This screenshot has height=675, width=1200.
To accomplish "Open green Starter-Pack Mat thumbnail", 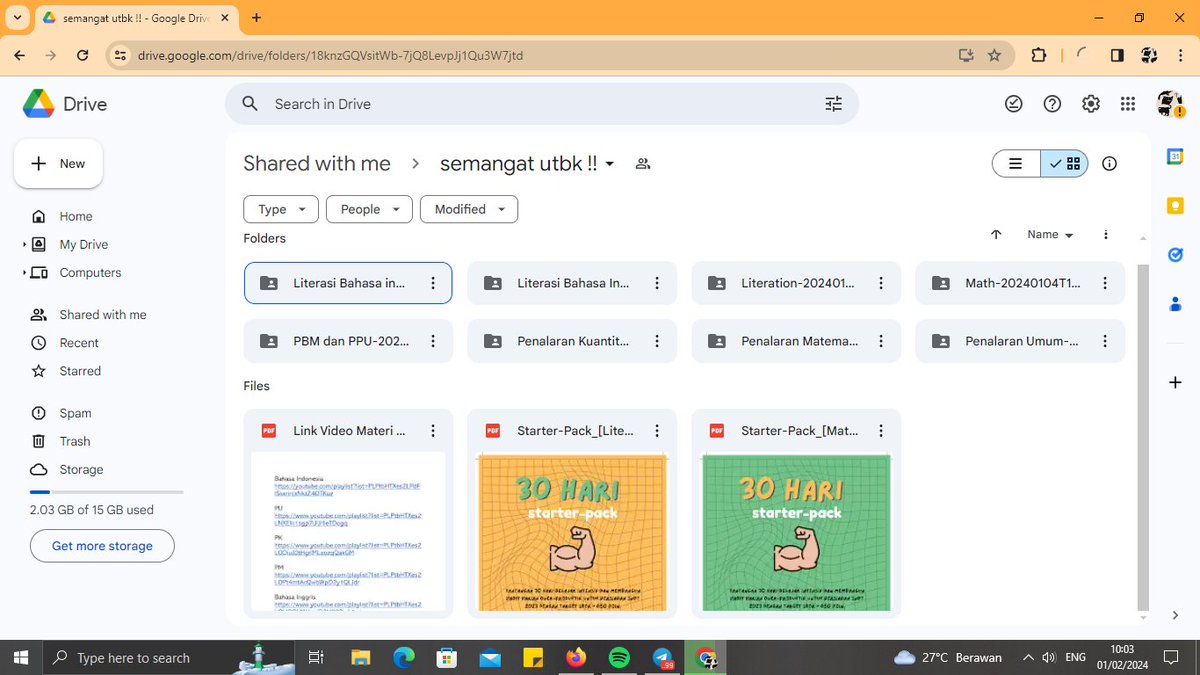I will (x=796, y=531).
